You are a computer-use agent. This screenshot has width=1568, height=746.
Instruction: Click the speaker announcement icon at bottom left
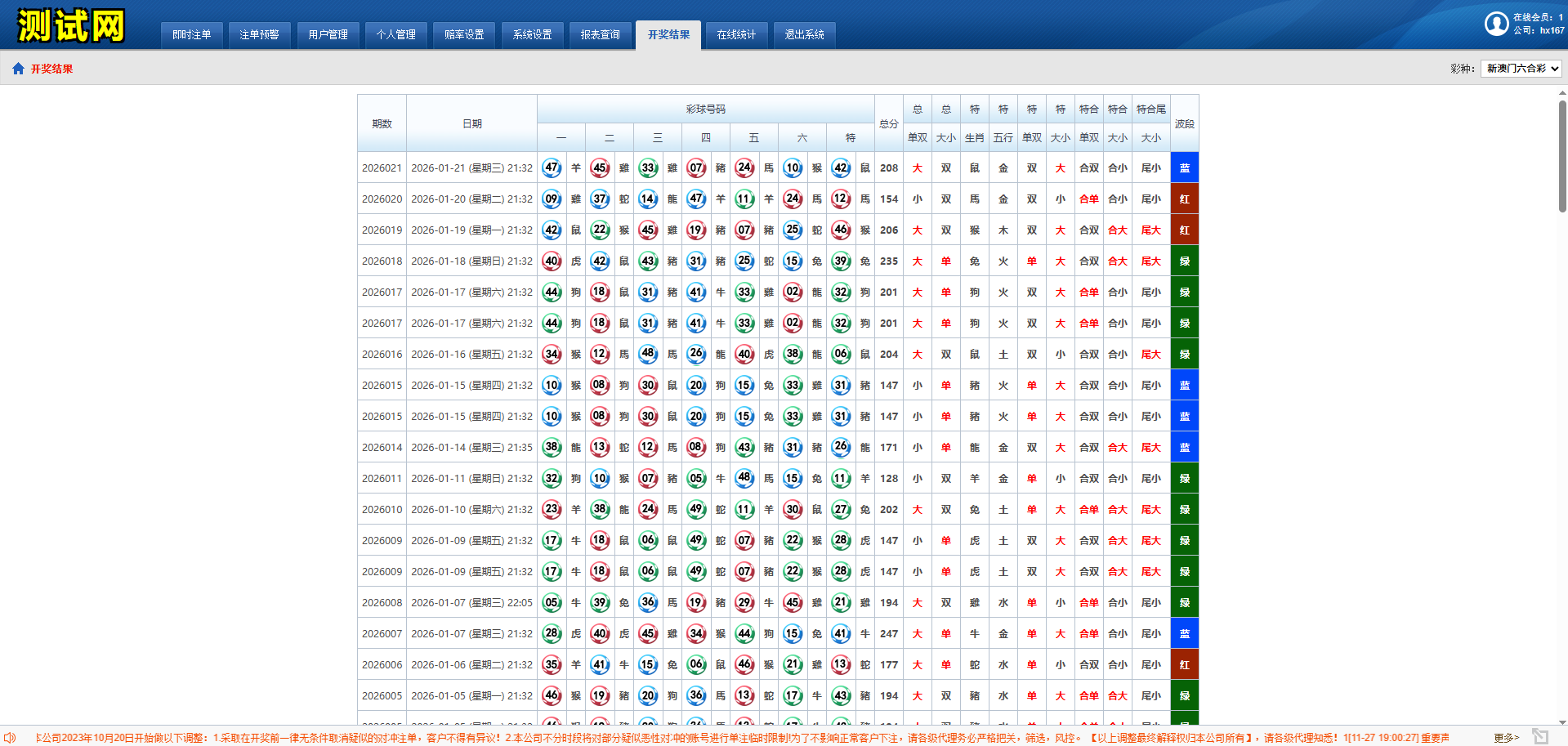[10, 737]
